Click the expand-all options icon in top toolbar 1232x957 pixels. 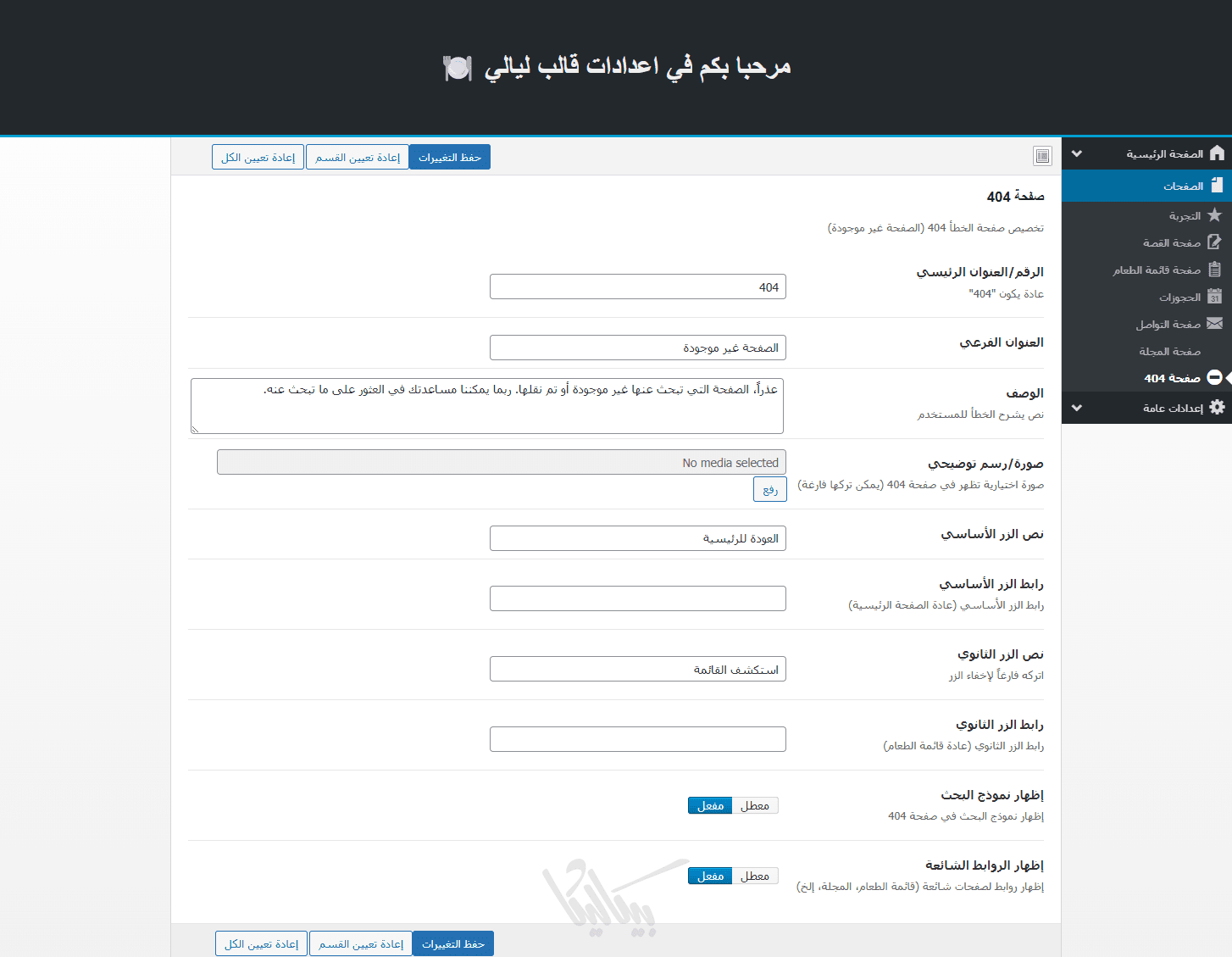(x=1042, y=156)
